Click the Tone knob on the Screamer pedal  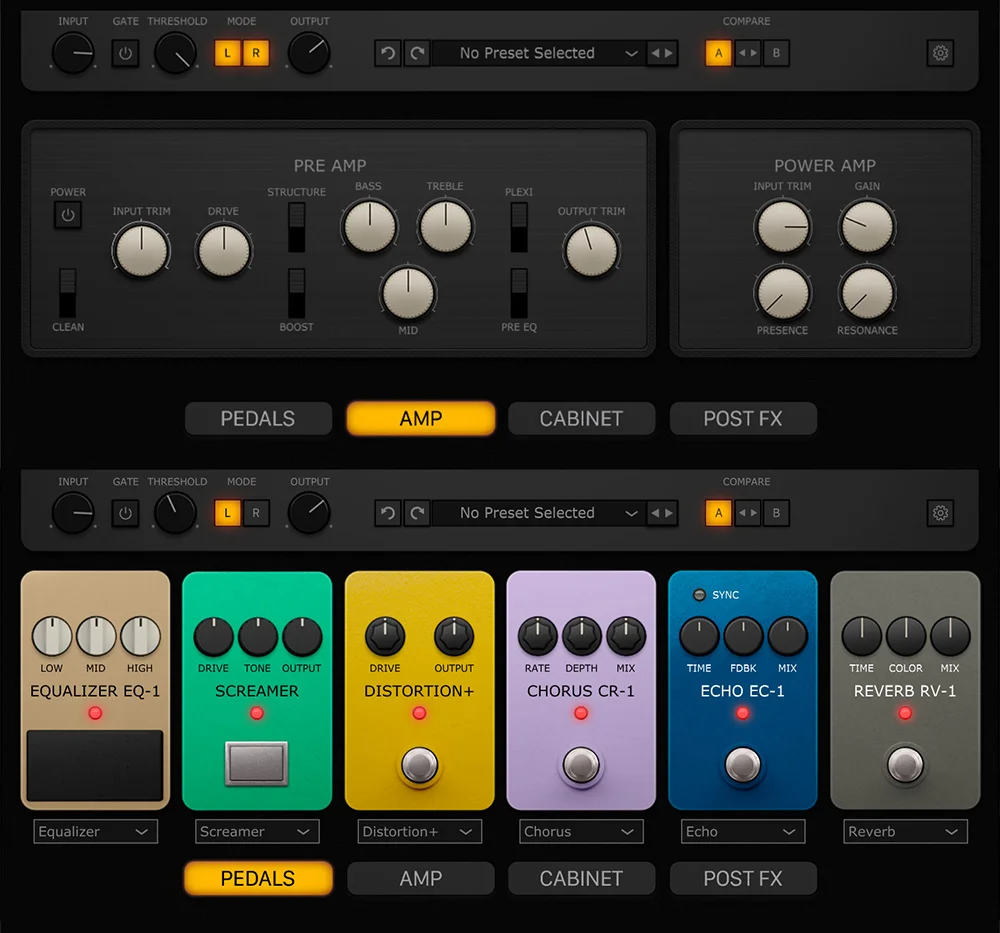[258, 636]
